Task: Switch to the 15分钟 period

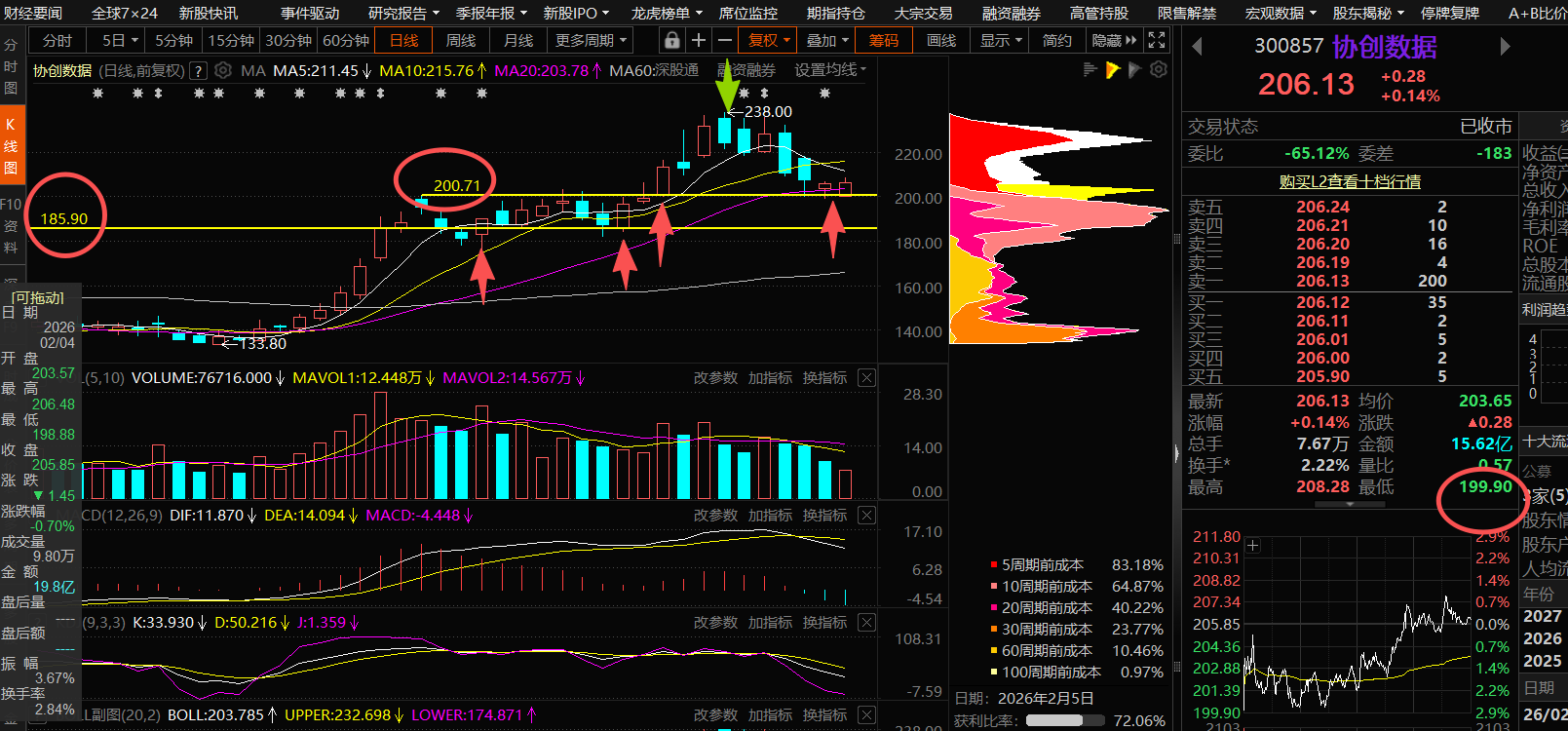Action: (x=231, y=40)
